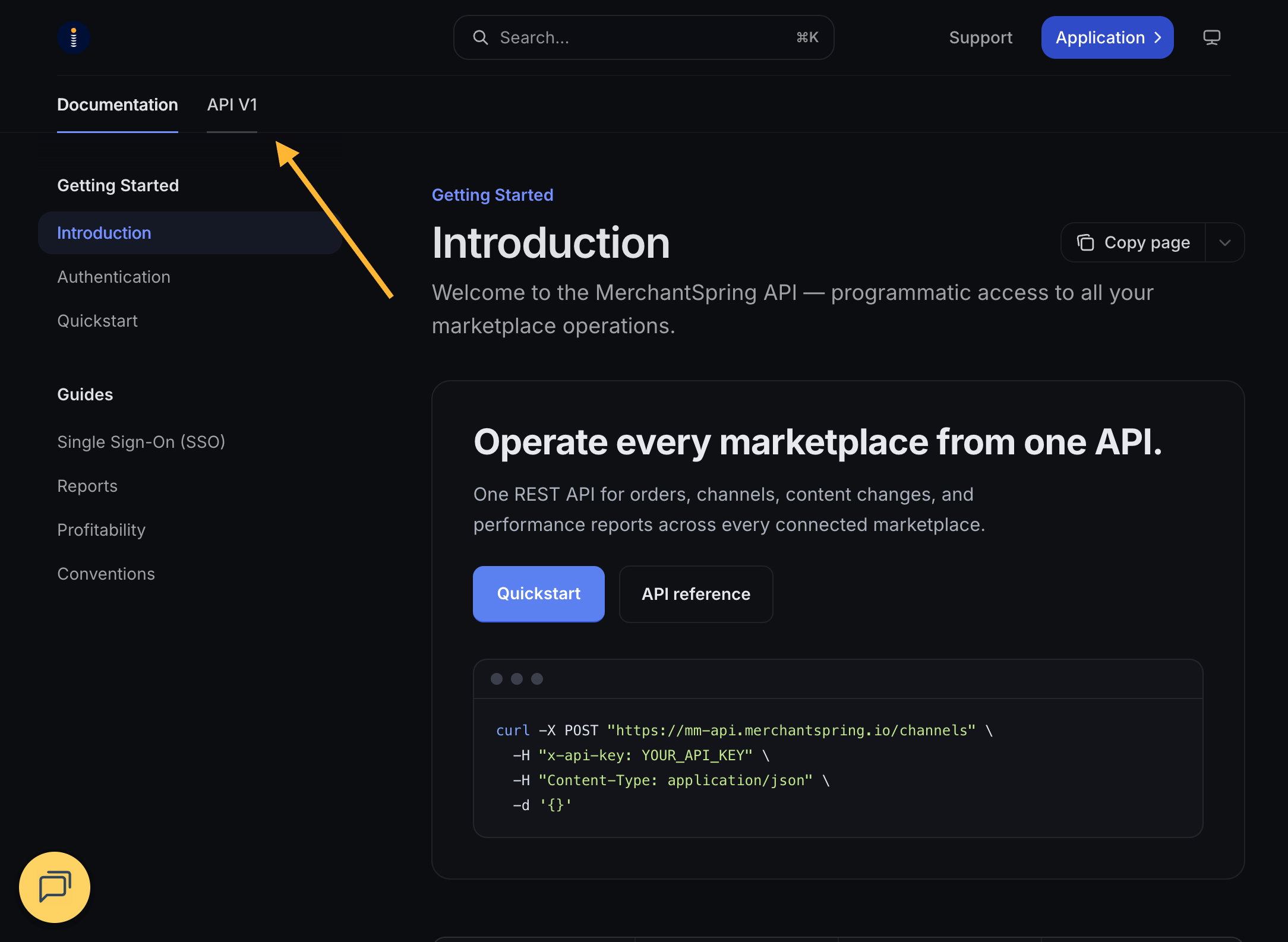
Task: Open the Reports guide
Action: (87, 486)
